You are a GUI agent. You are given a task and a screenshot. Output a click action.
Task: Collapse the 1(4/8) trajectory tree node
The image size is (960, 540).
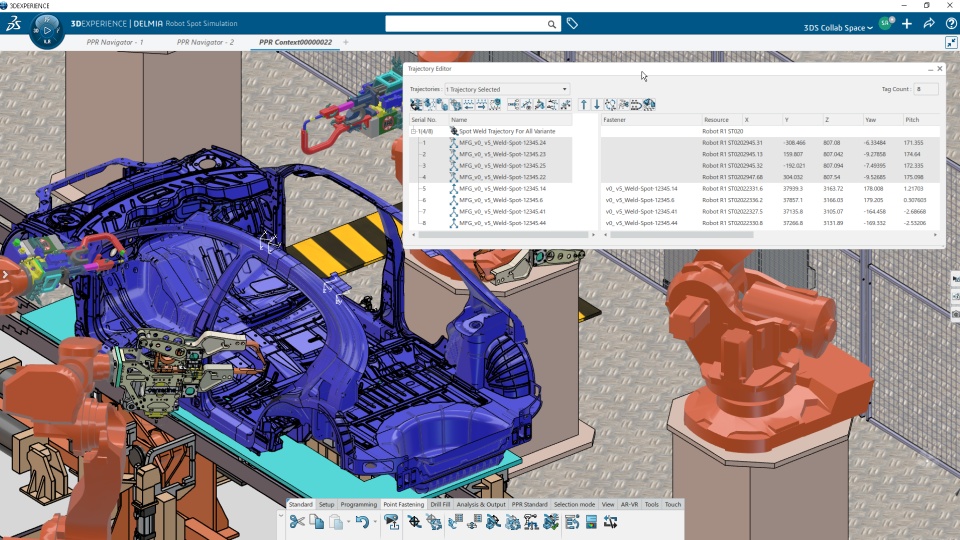(x=413, y=132)
